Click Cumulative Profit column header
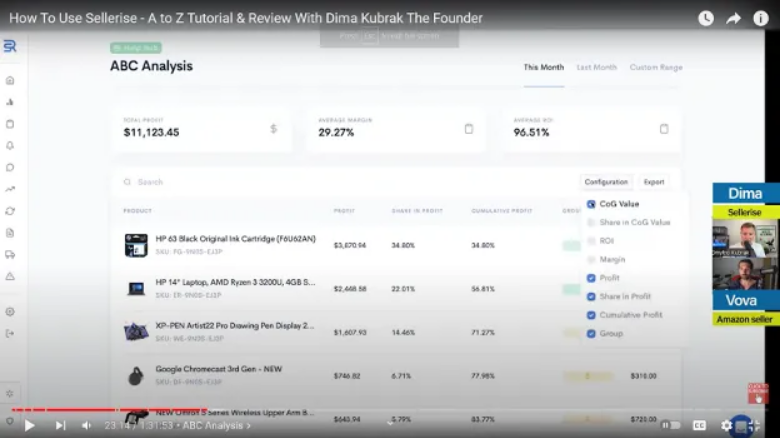 [501, 211]
